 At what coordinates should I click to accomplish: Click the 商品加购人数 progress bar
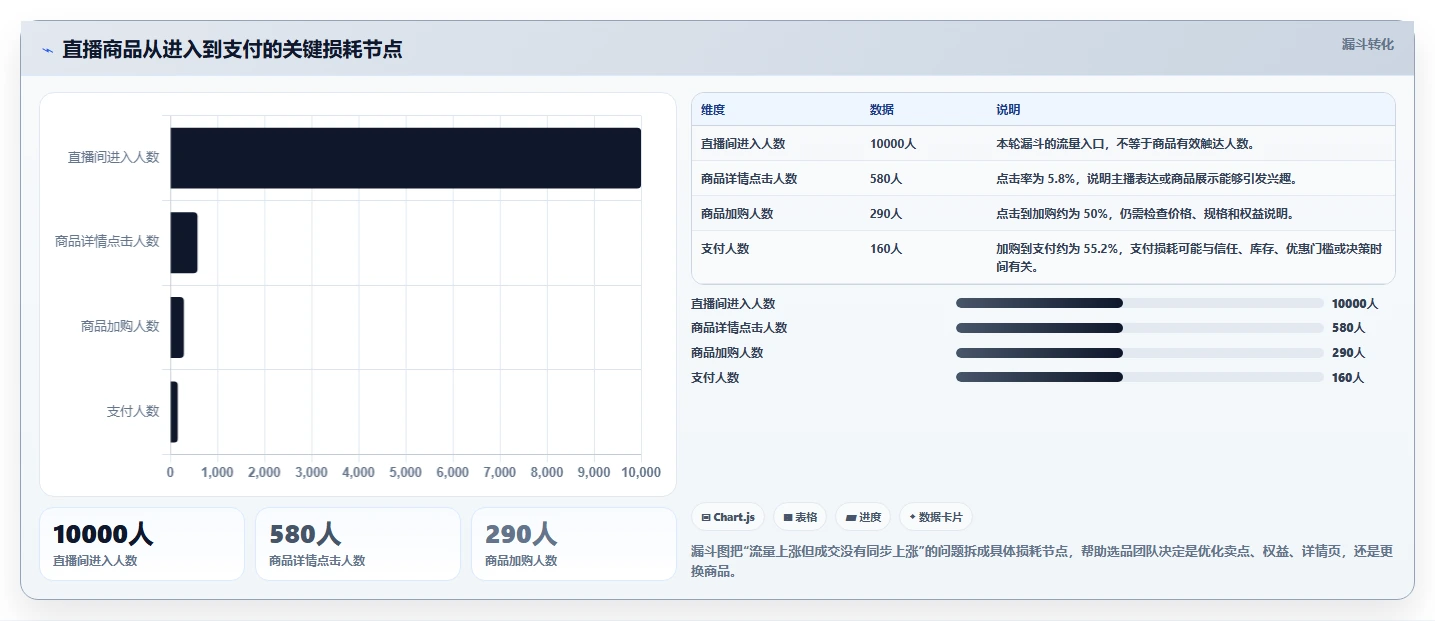(x=1140, y=353)
